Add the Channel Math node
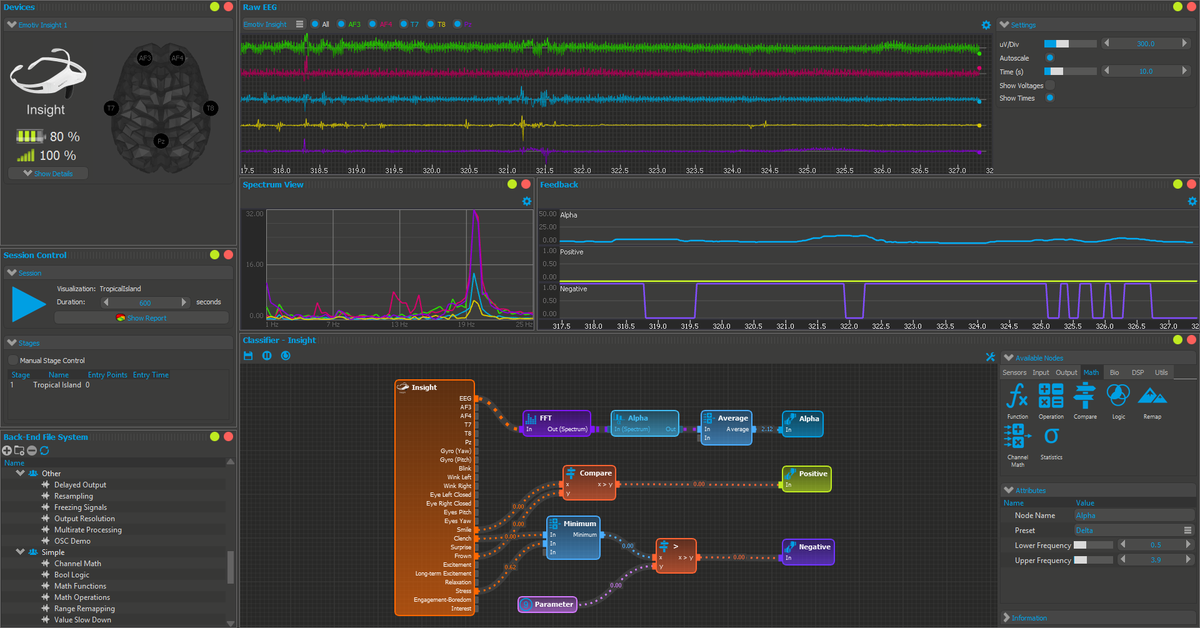The image size is (1200, 628). (1017, 445)
